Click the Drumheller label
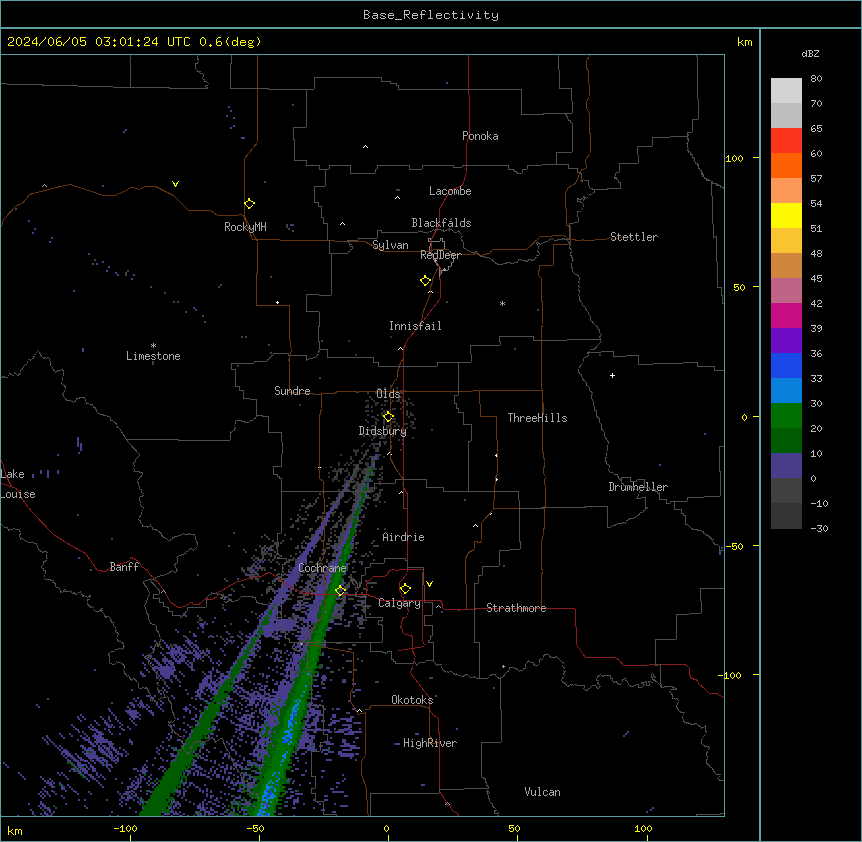Viewport: 862px width, 842px height. coord(638,487)
